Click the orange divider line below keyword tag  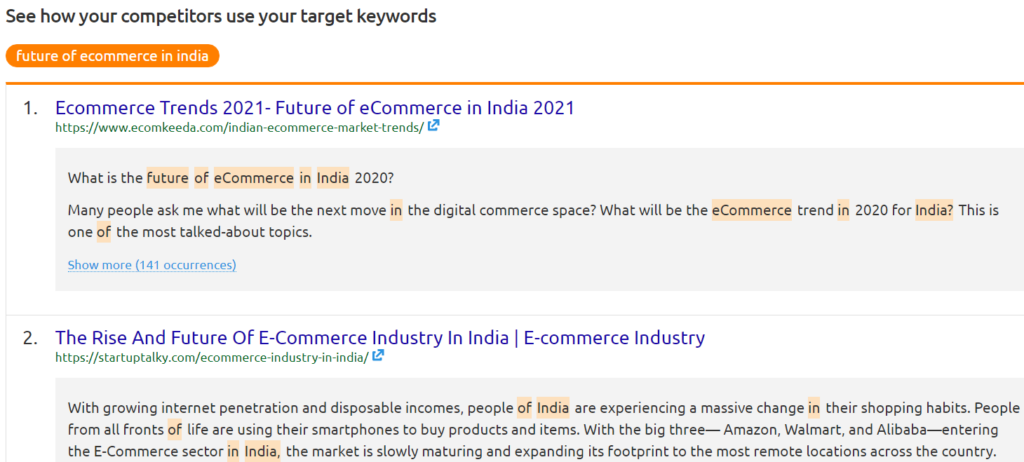pyautogui.click(x=512, y=83)
